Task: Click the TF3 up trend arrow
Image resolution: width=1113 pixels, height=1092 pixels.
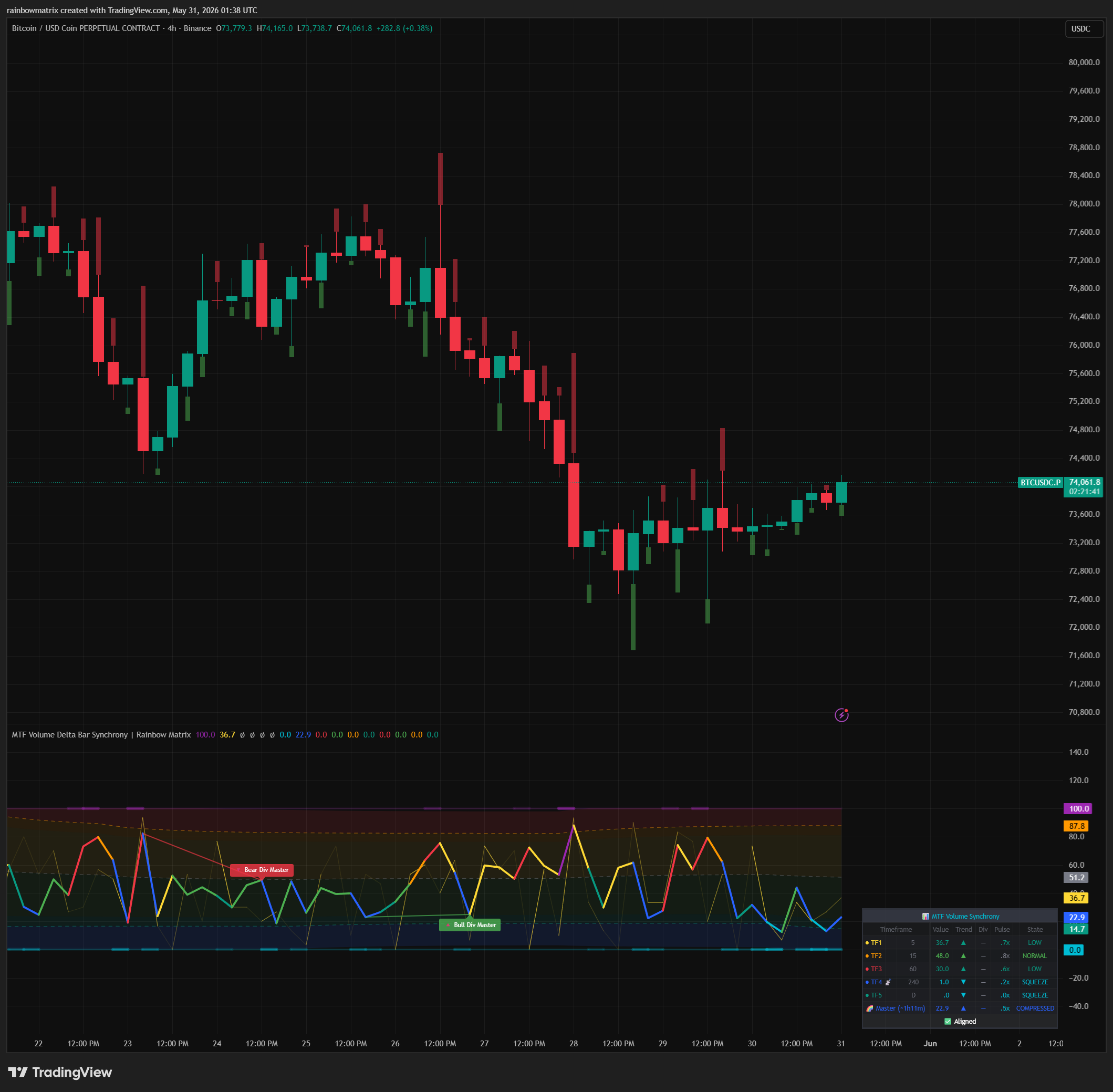Action: click(x=963, y=969)
